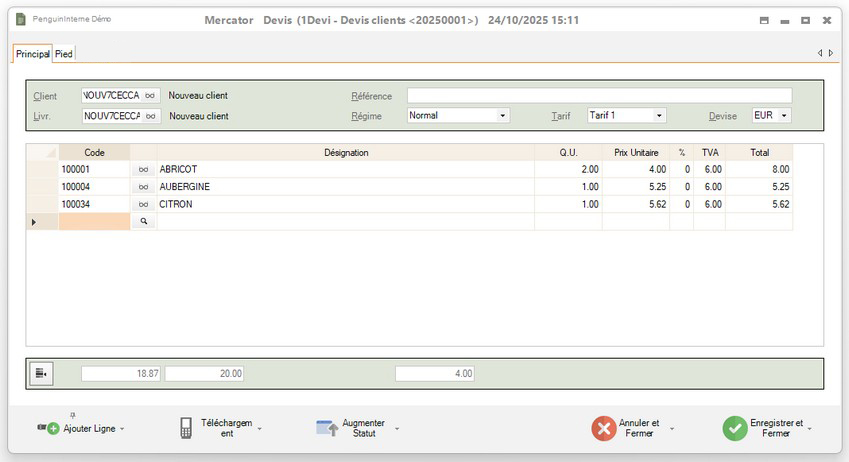Sort by the Code column header
Image resolution: width=849 pixels, height=462 pixels.
pyautogui.click(x=94, y=152)
